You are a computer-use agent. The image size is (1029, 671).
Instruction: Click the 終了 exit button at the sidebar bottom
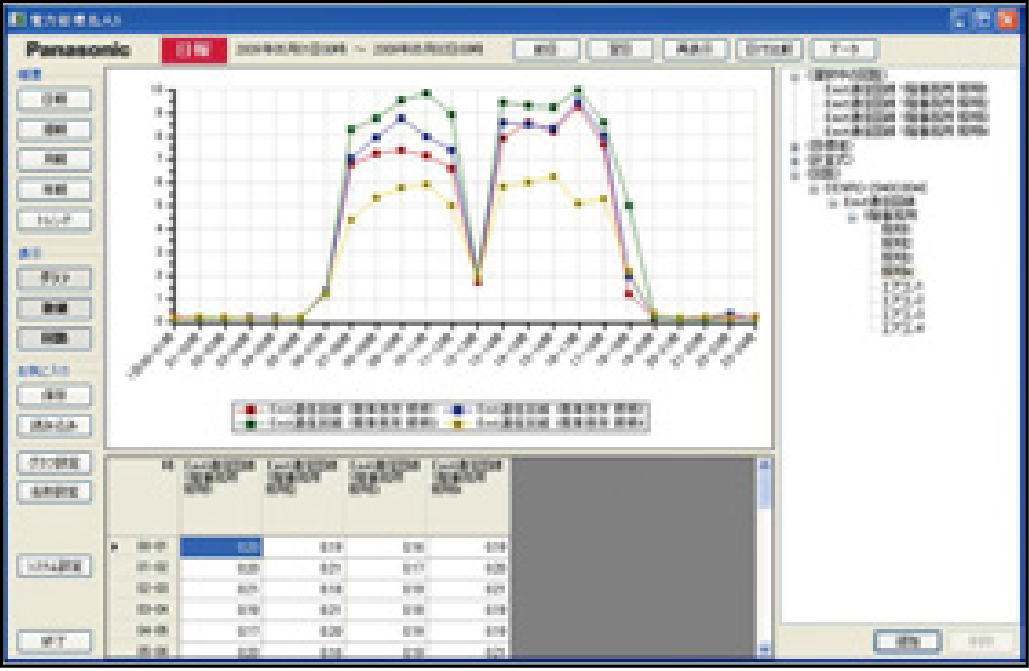point(54,641)
